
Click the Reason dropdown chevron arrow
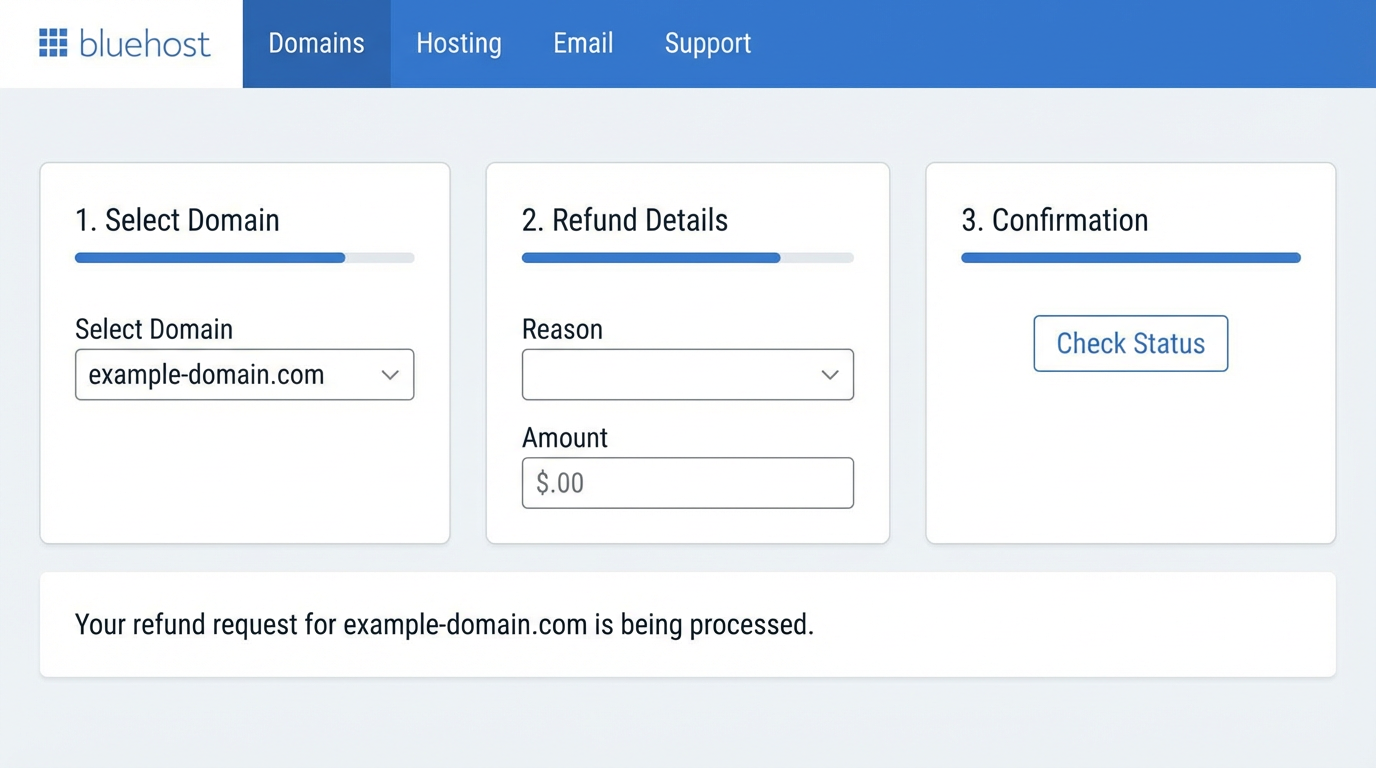pyautogui.click(x=829, y=374)
